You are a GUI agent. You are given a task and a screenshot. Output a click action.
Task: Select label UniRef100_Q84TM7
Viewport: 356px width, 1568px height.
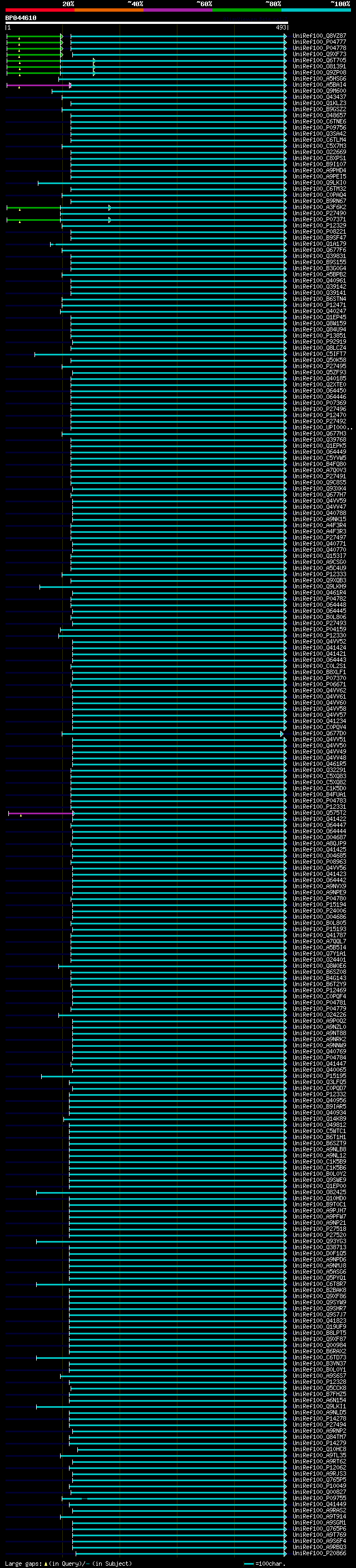pos(319,1437)
